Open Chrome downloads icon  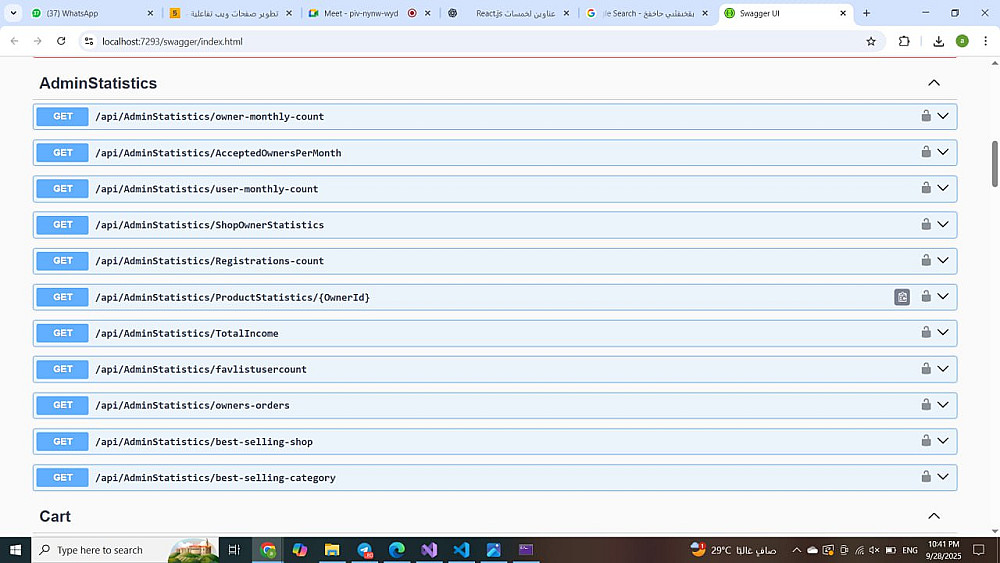[938, 41]
